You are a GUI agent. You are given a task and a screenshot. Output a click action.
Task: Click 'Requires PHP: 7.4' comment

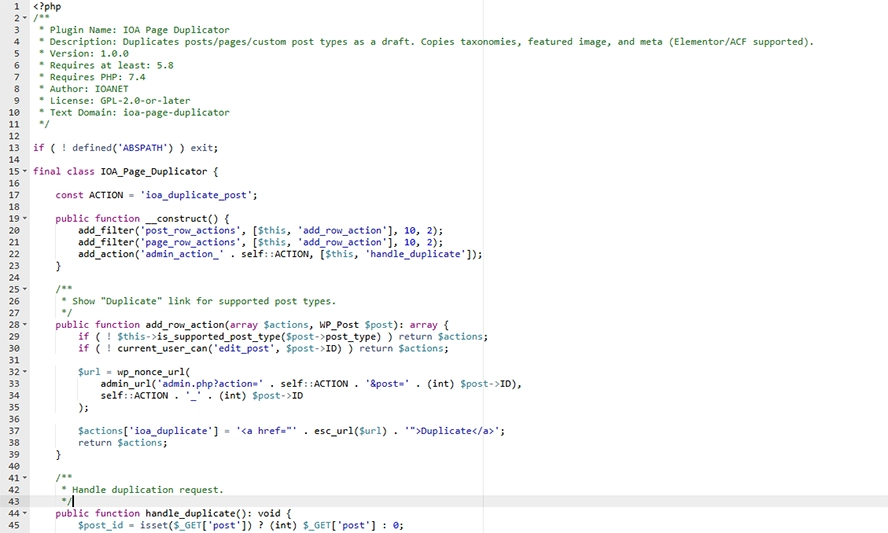click(x=97, y=77)
